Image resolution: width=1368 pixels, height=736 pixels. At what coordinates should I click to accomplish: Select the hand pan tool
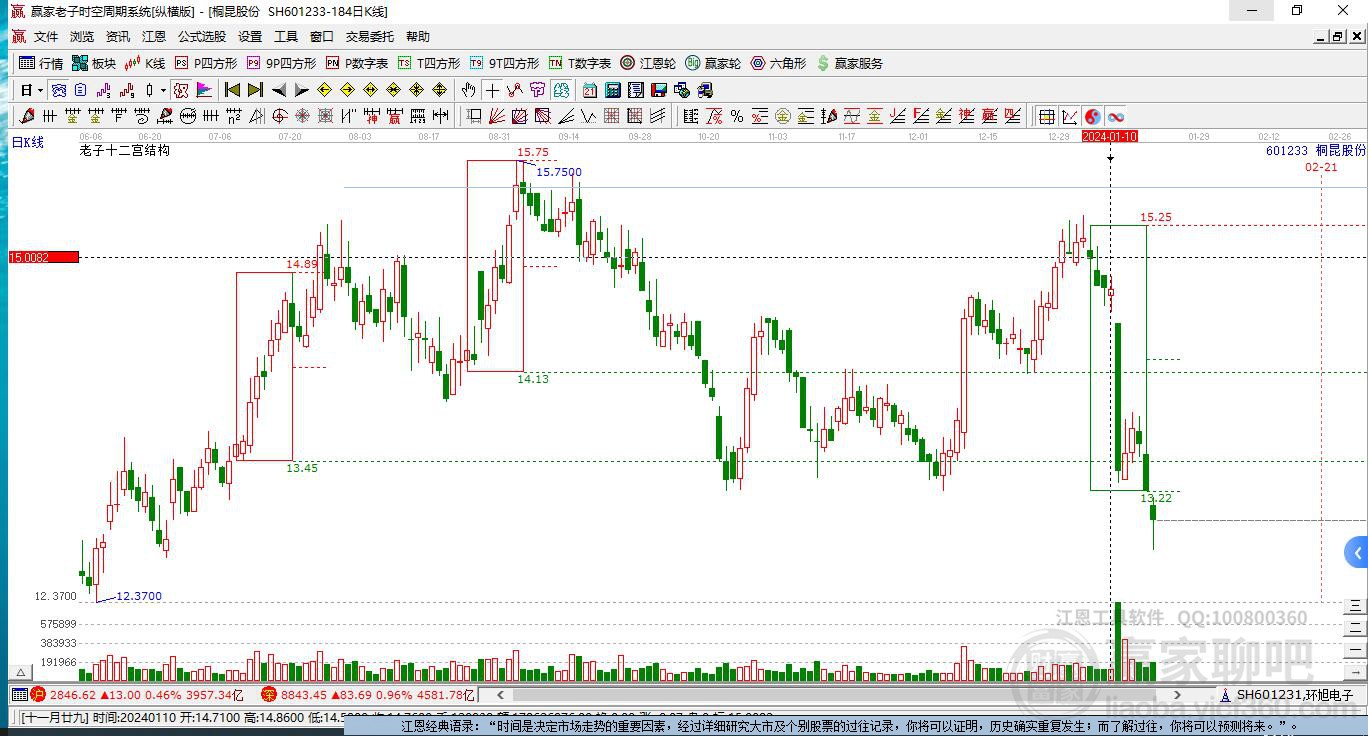[470, 90]
